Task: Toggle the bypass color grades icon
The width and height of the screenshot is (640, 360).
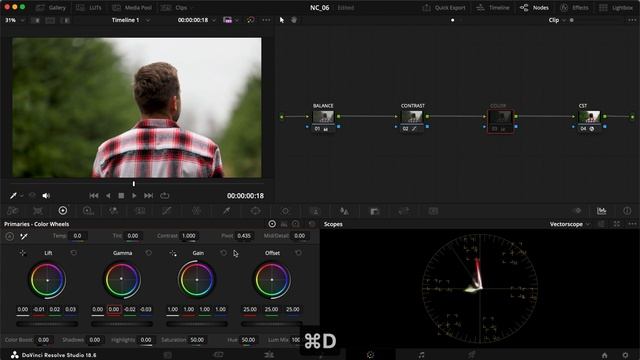Action: tap(251, 20)
